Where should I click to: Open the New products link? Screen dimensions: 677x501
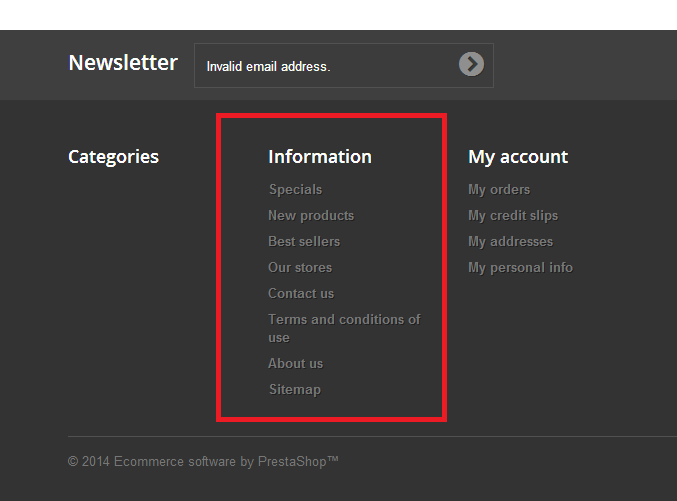point(311,215)
